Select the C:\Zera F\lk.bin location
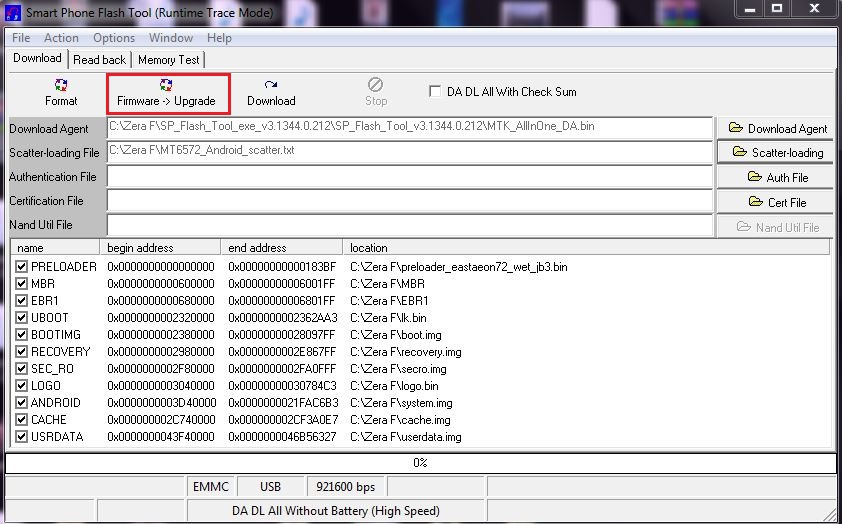The image size is (842, 524). click(388, 318)
